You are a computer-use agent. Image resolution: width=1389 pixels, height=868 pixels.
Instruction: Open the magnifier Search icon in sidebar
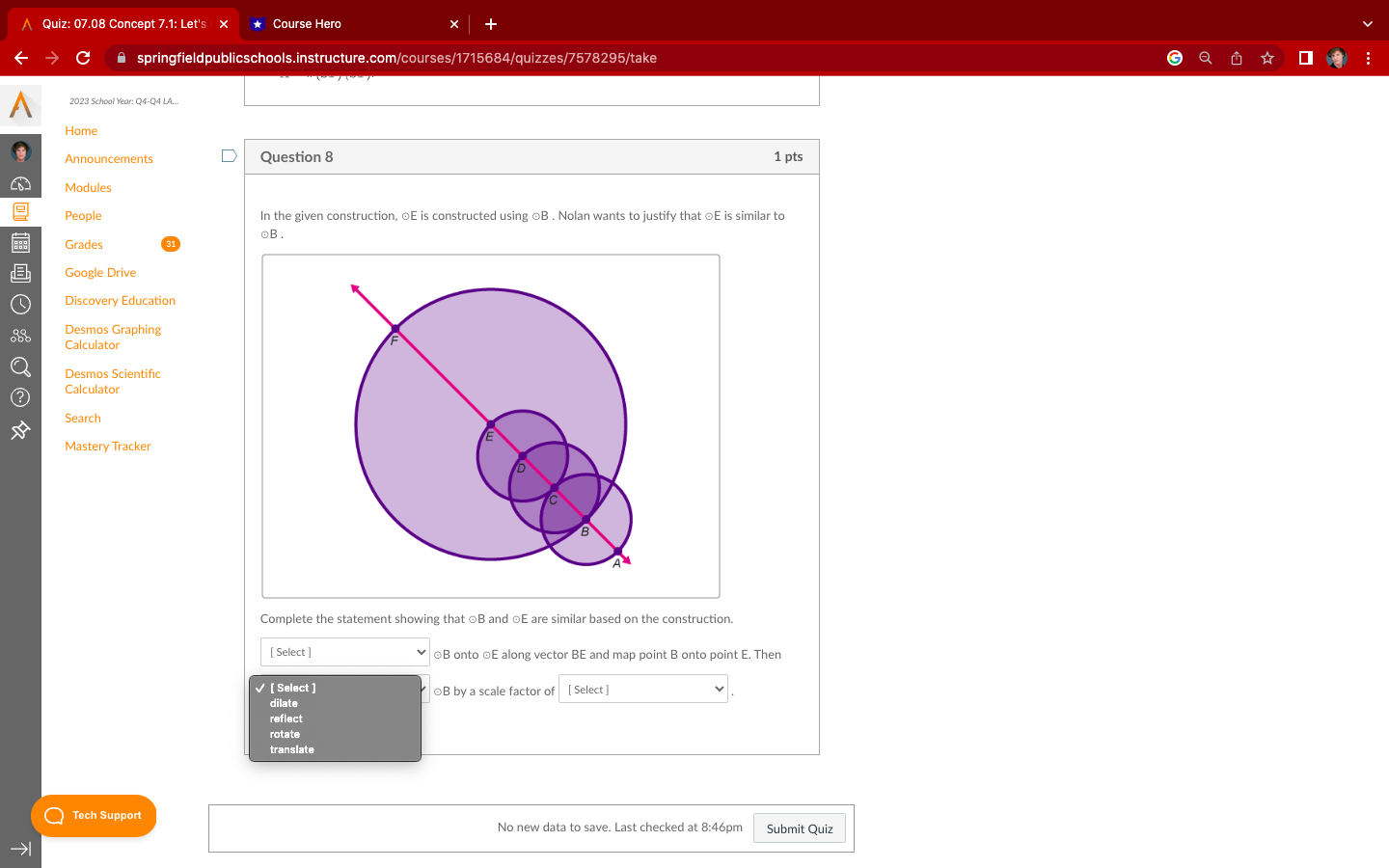coord(20,366)
